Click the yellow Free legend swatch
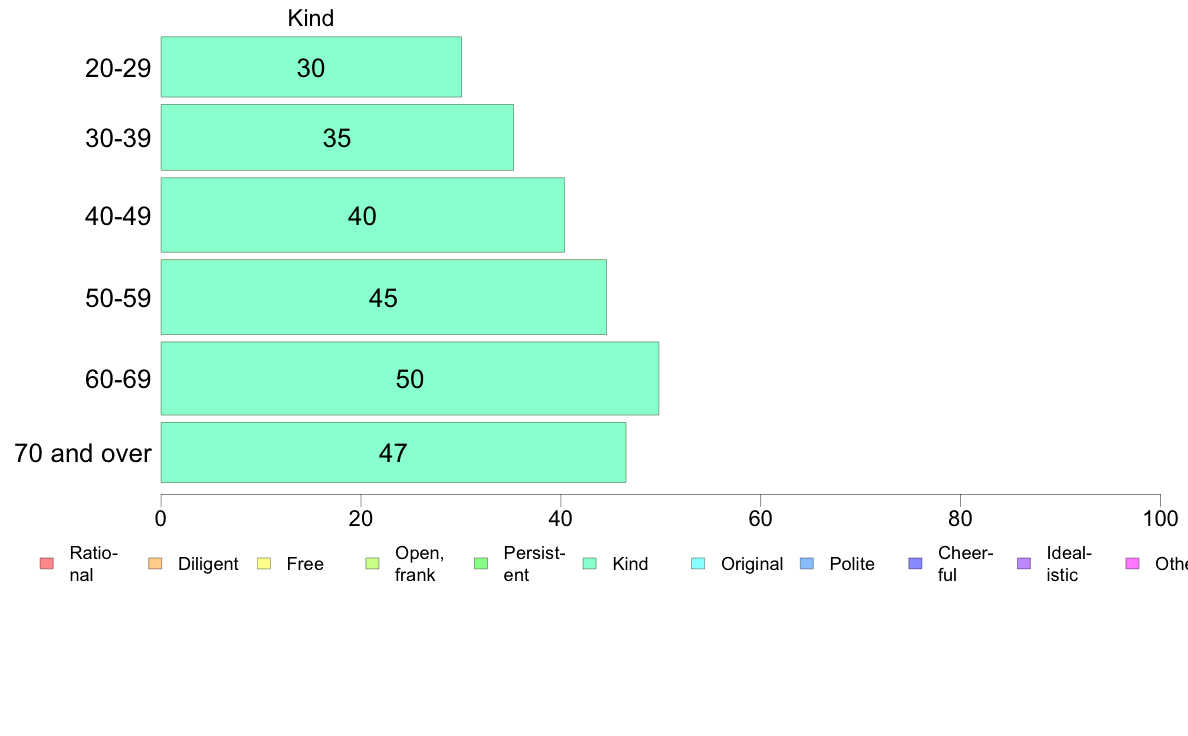 [x=264, y=563]
